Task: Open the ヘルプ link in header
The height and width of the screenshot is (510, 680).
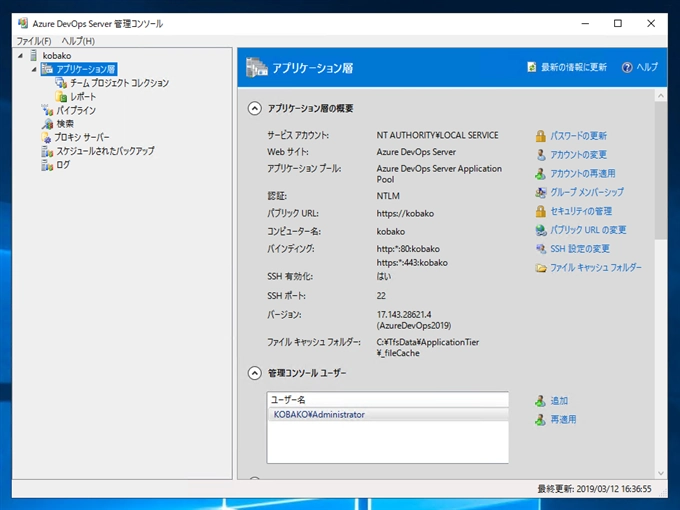Action: [647, 67]
